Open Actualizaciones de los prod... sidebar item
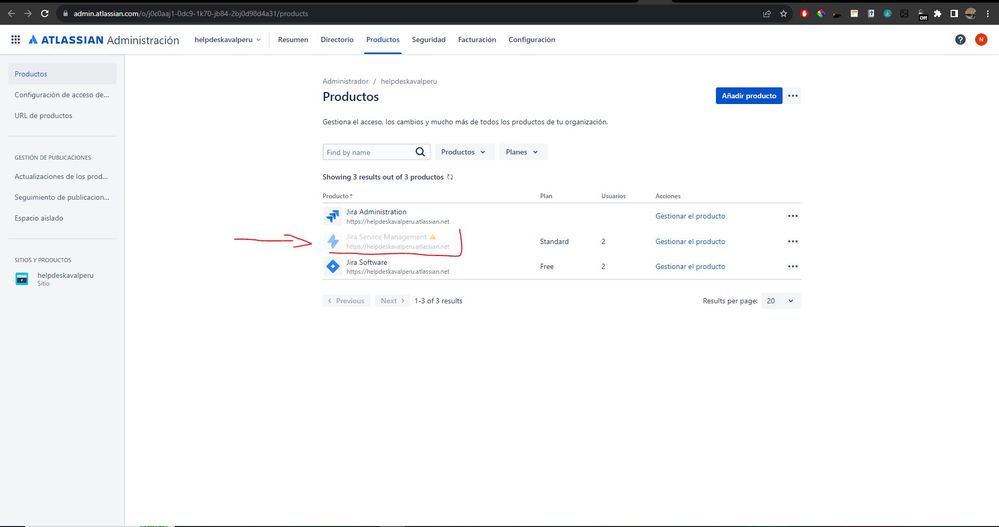This screenshot has height=527, width=999. click(x=62, y=177)
